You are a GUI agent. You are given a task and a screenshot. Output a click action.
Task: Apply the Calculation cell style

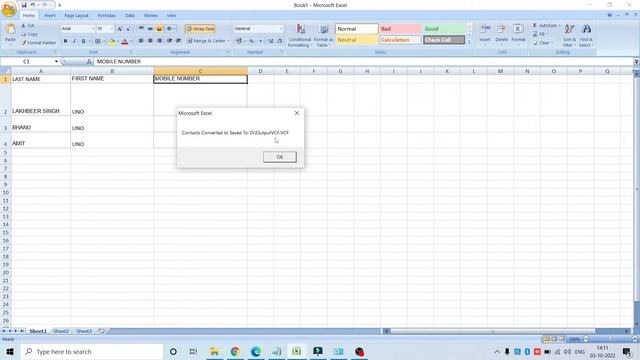point(400,40)
